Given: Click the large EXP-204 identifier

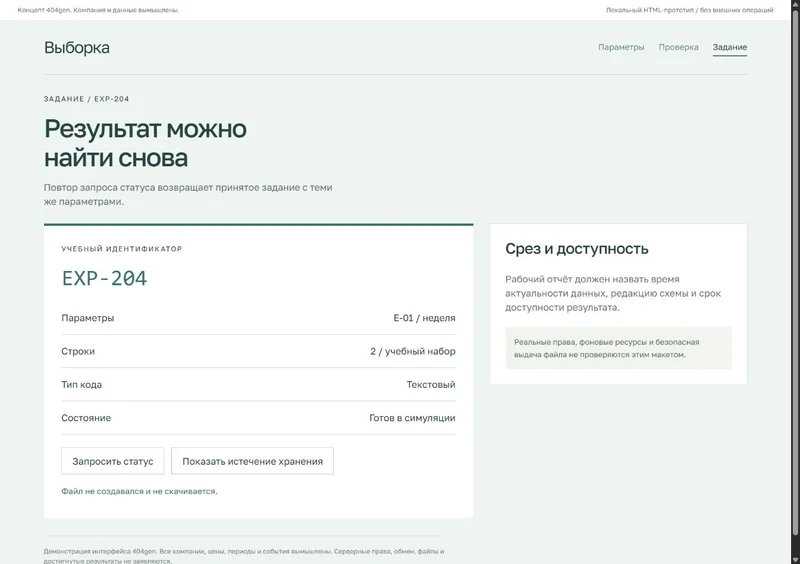Looking at the screenshot, I should [x=104, y=278].
